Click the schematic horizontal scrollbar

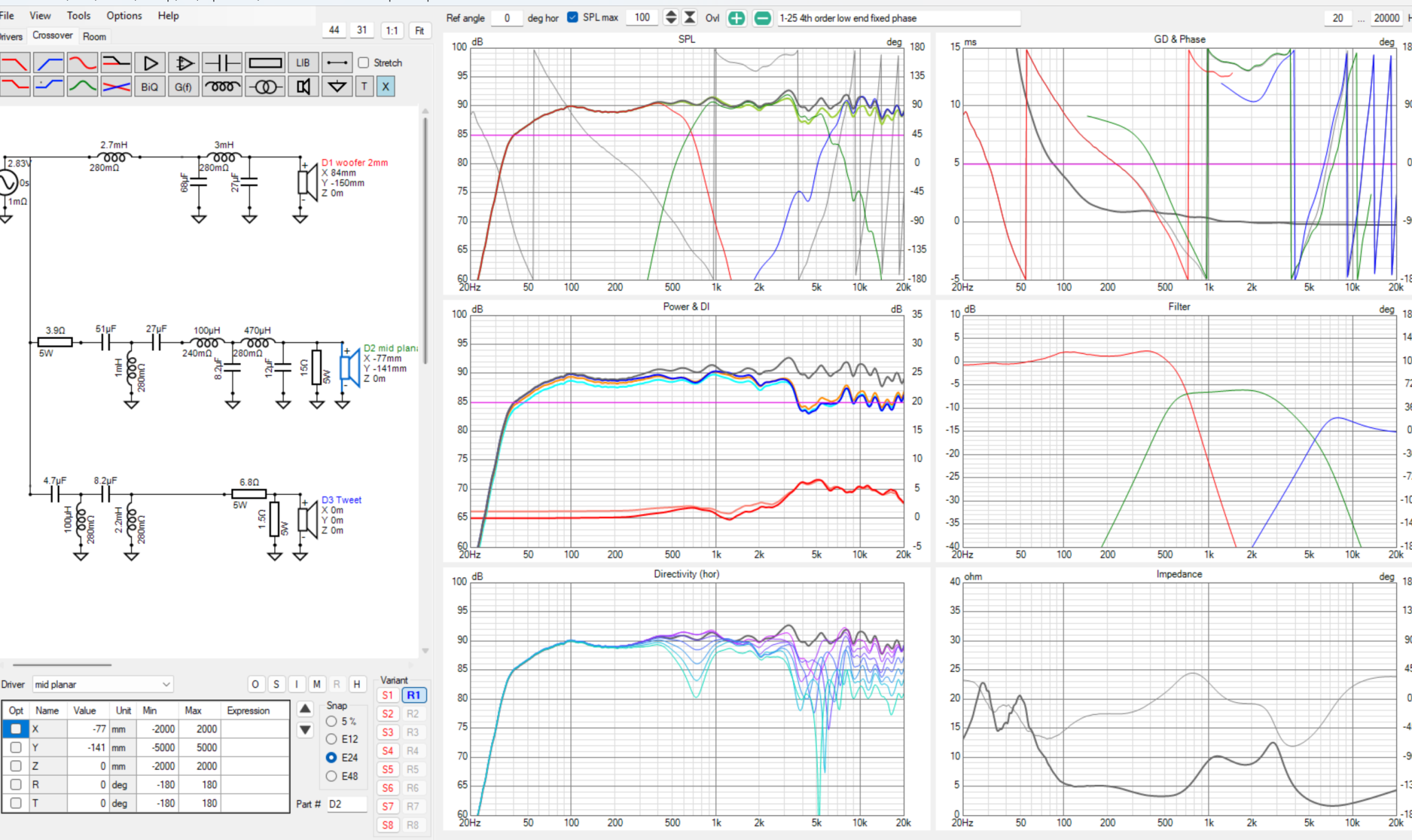62,665
